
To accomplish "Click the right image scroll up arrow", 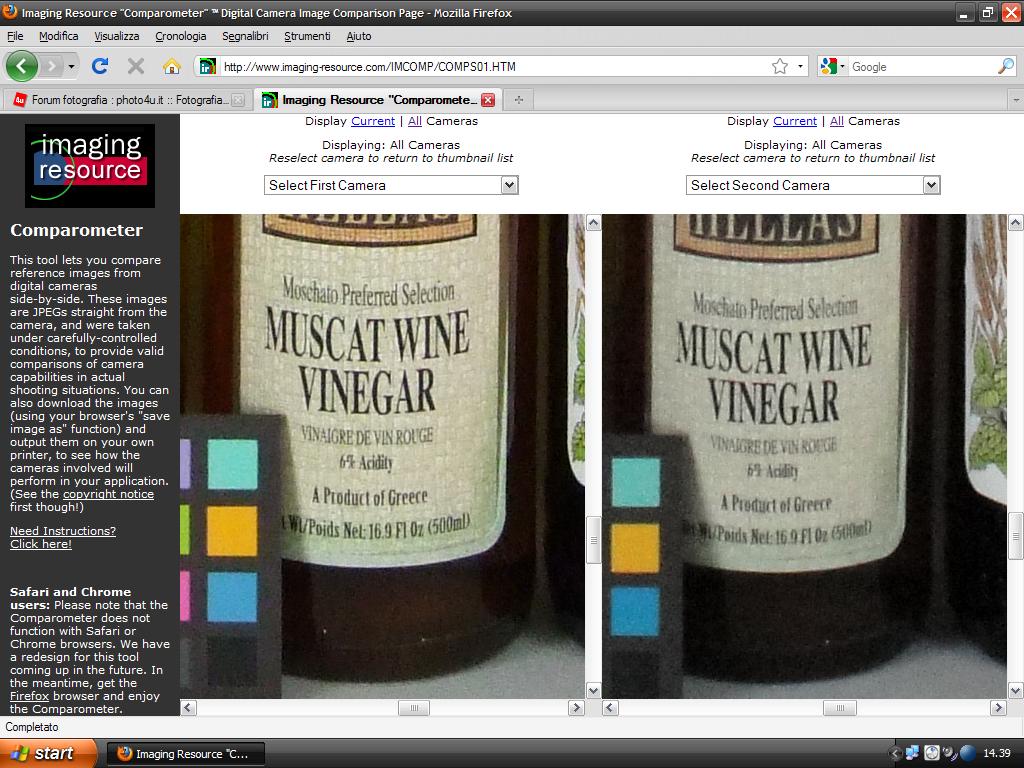I will click(1016, 223).
